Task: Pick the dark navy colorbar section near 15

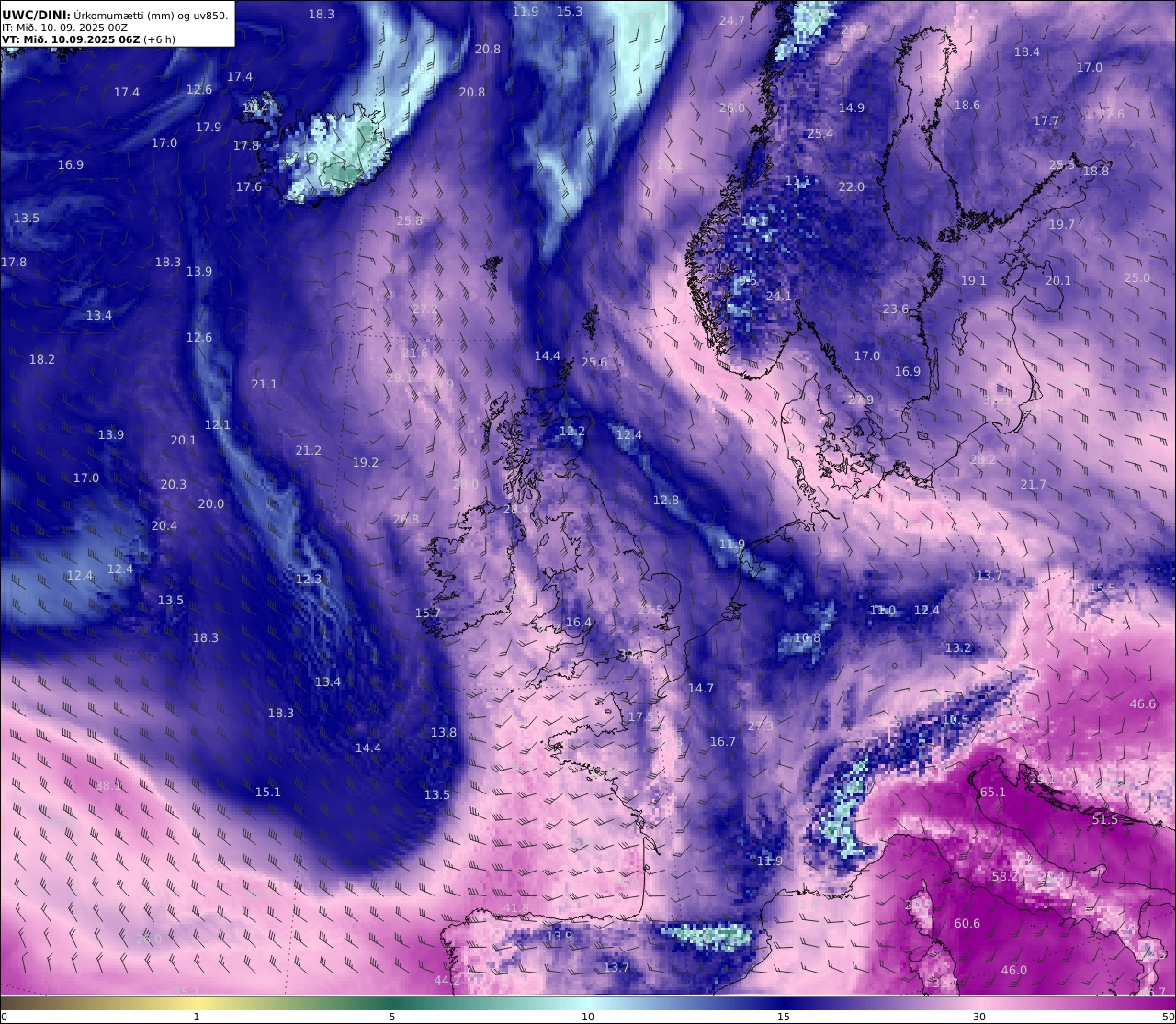Action: coord(784,1003)
